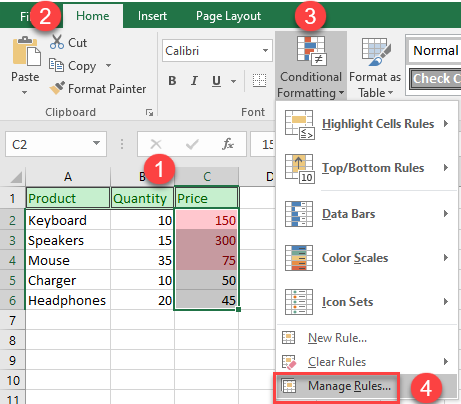
Task: Select the Mouse cell
Action: point(68,260)
